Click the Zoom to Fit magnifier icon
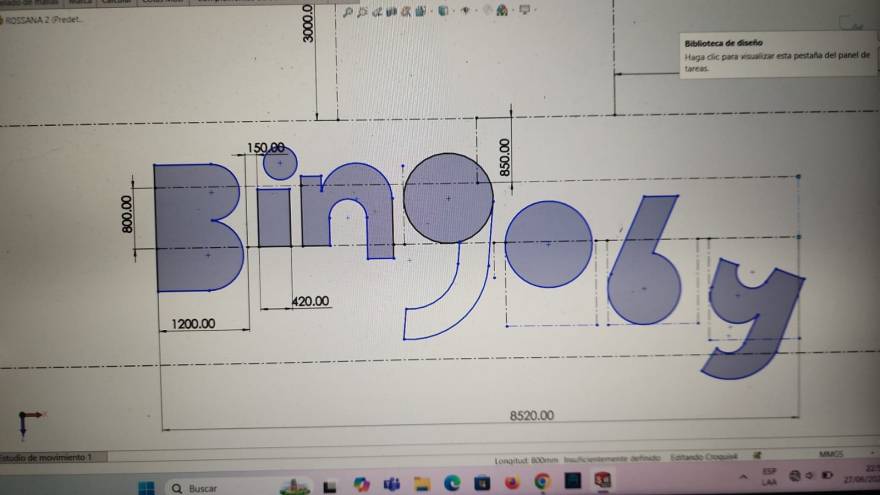Screen dimensions: 880x495 (347, 13)
